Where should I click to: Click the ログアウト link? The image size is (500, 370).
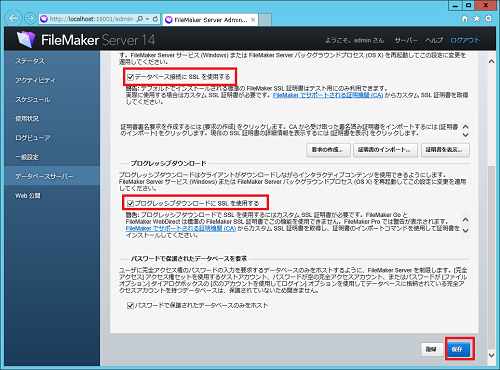click(x=465, y=40)
